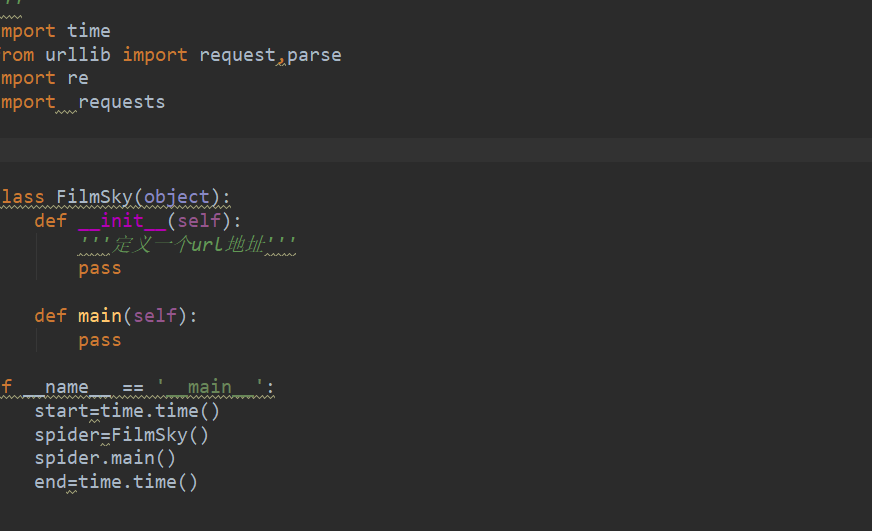Click the Chinese url docstring

click(188, 244)
